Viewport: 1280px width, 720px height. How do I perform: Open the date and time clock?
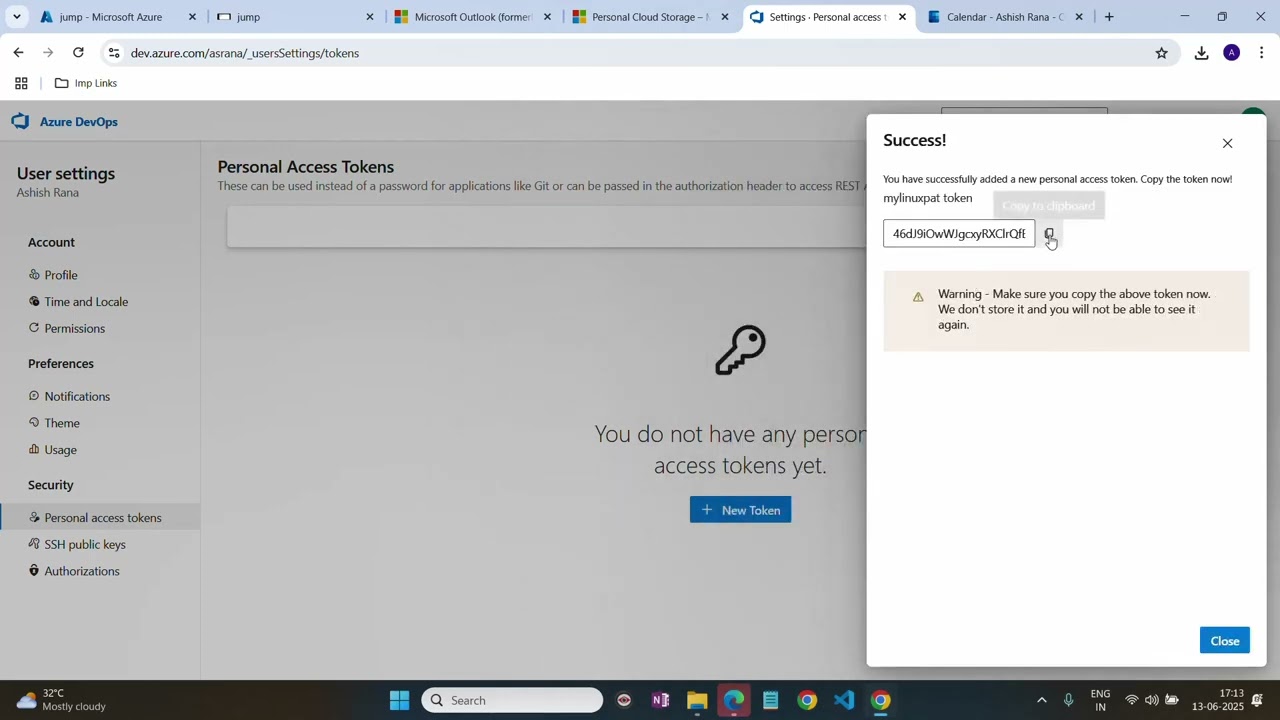click(1217, 700)
